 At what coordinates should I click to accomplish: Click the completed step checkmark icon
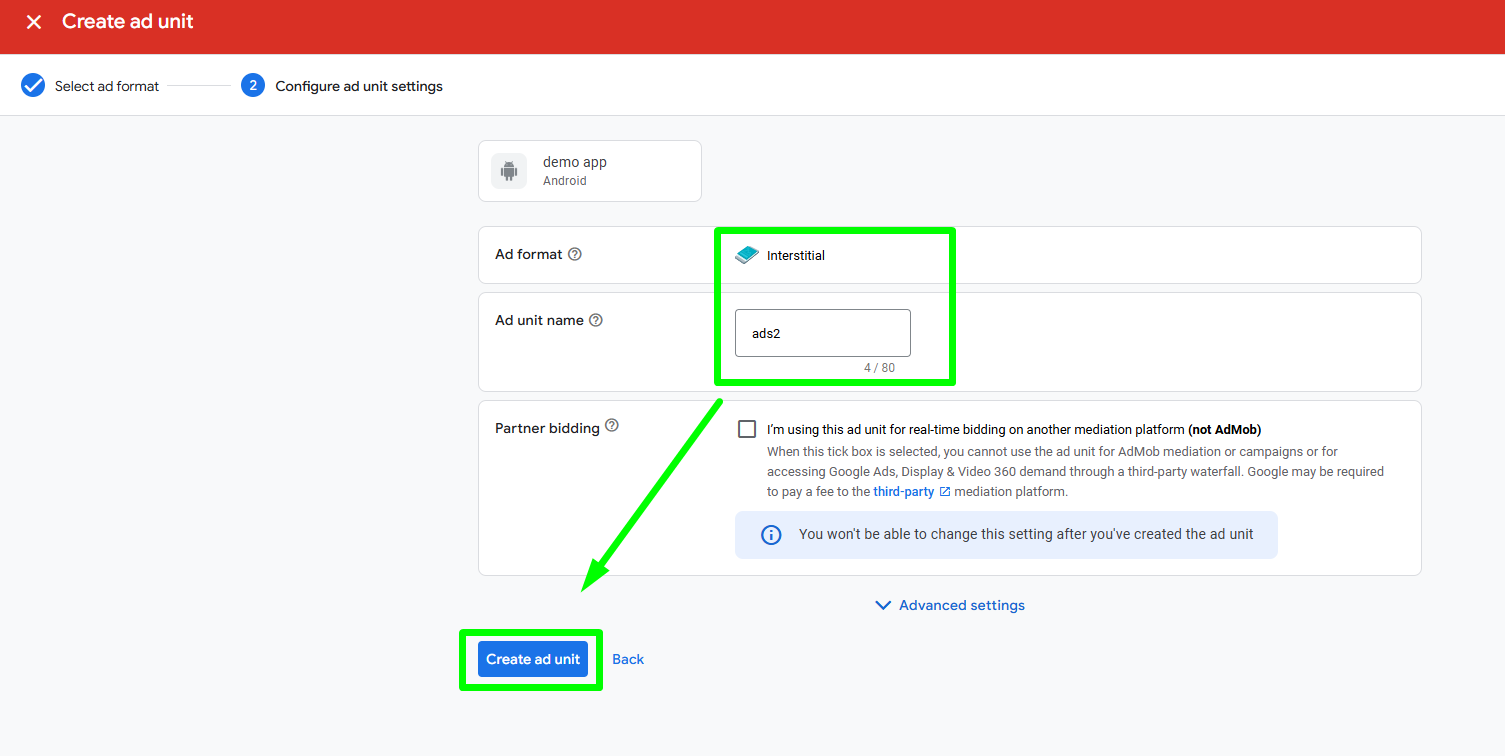click(33, 85)
